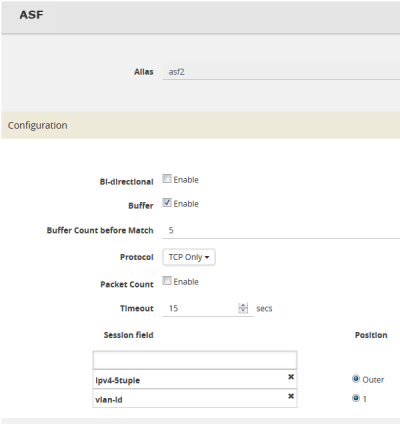400x424 pixels.
Task: Enable the Packet Count checkbox
Action: (x=167, y=281)
